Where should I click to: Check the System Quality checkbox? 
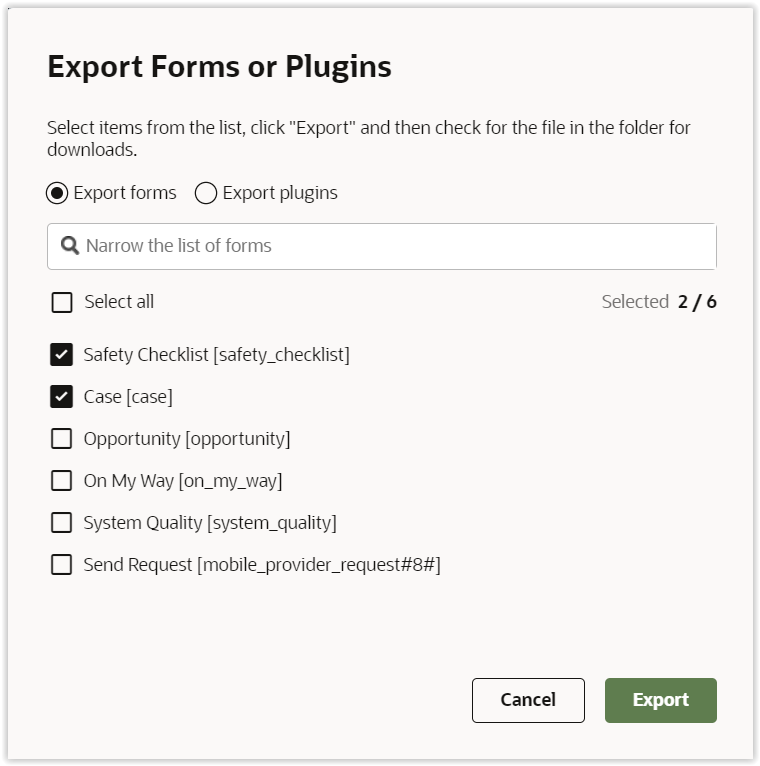point(62,523)
